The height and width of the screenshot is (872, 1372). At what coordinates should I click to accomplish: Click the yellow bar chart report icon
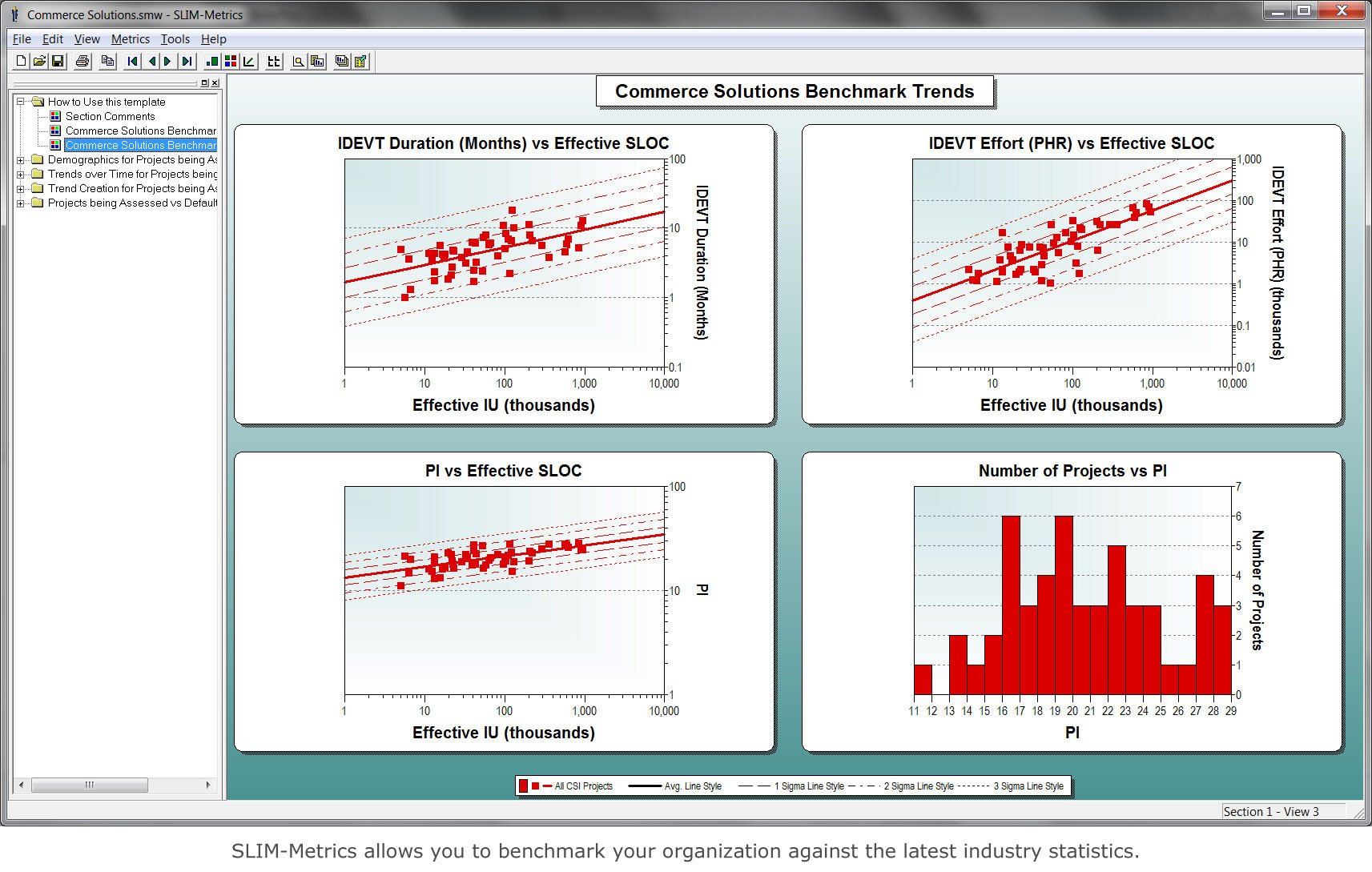coord(317,61)
